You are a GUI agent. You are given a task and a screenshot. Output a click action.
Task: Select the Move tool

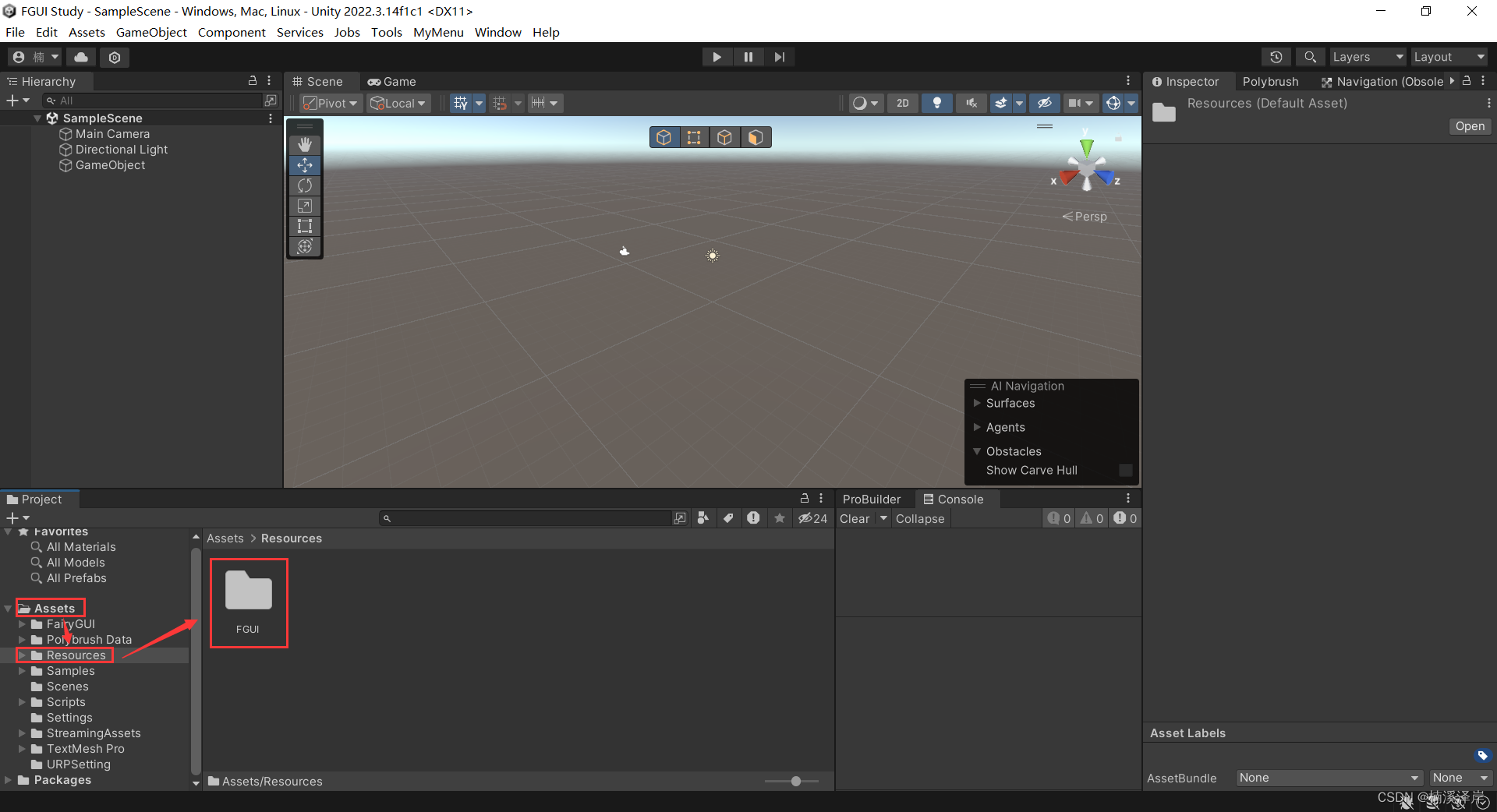(305, 165)
